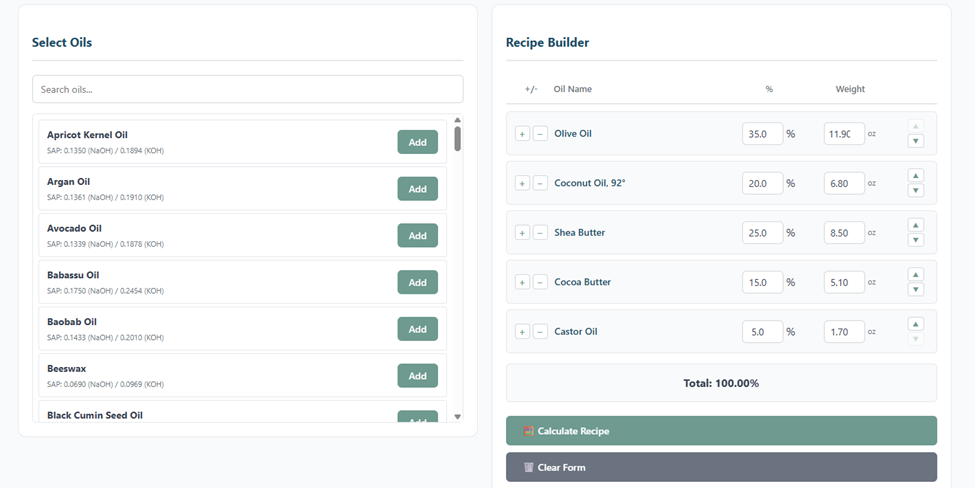Add Babassu Oil to recipe

coord(417,282)
